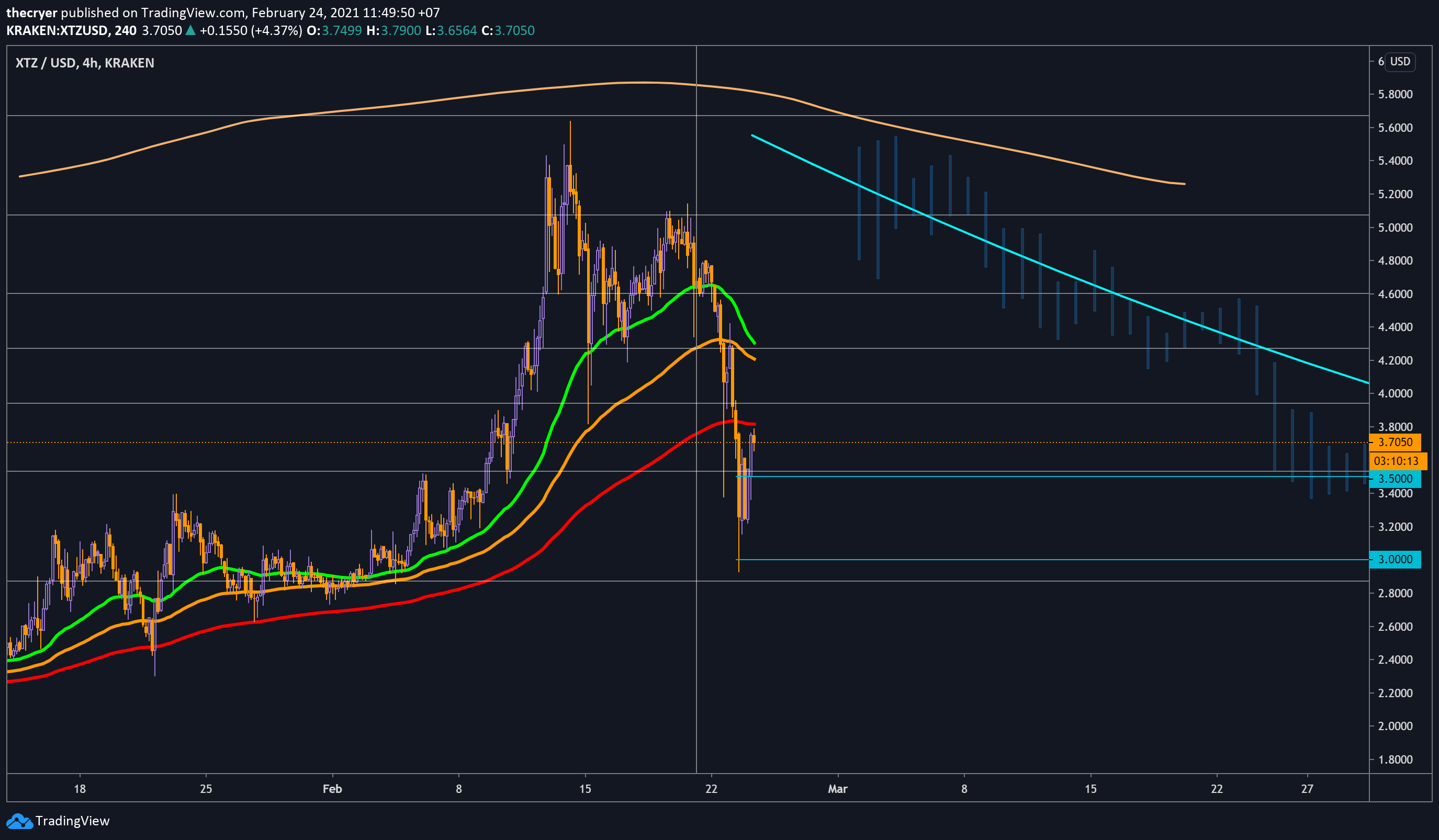Click the O:3.7499 open value

click(x=334, y=30)
